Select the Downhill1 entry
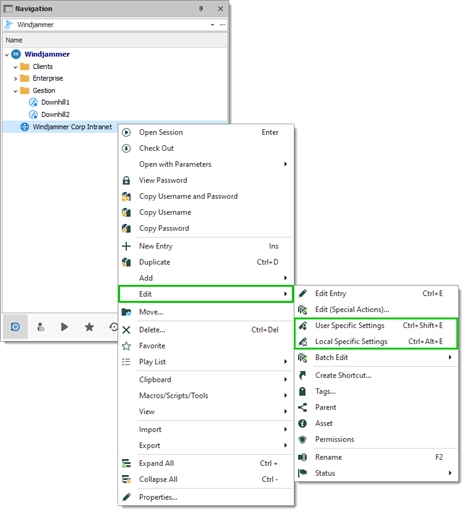The image size is (465, 512). coord(55,102)
